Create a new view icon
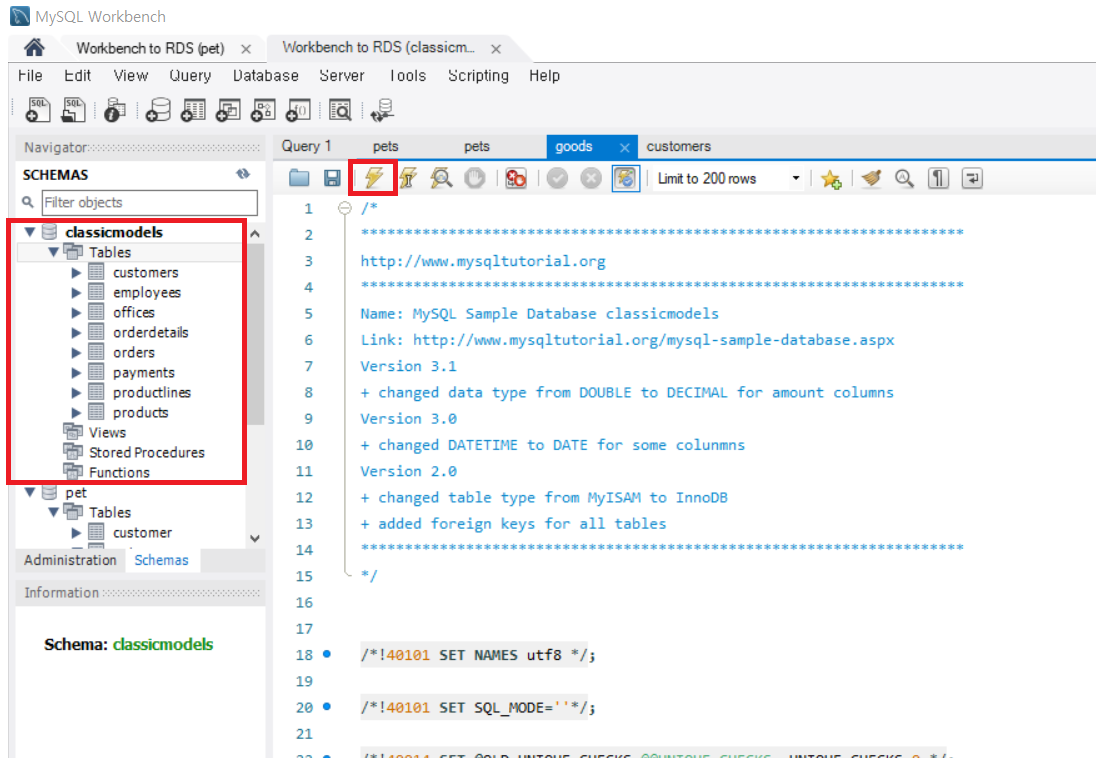1096x758 pixels. coord(228,110)
